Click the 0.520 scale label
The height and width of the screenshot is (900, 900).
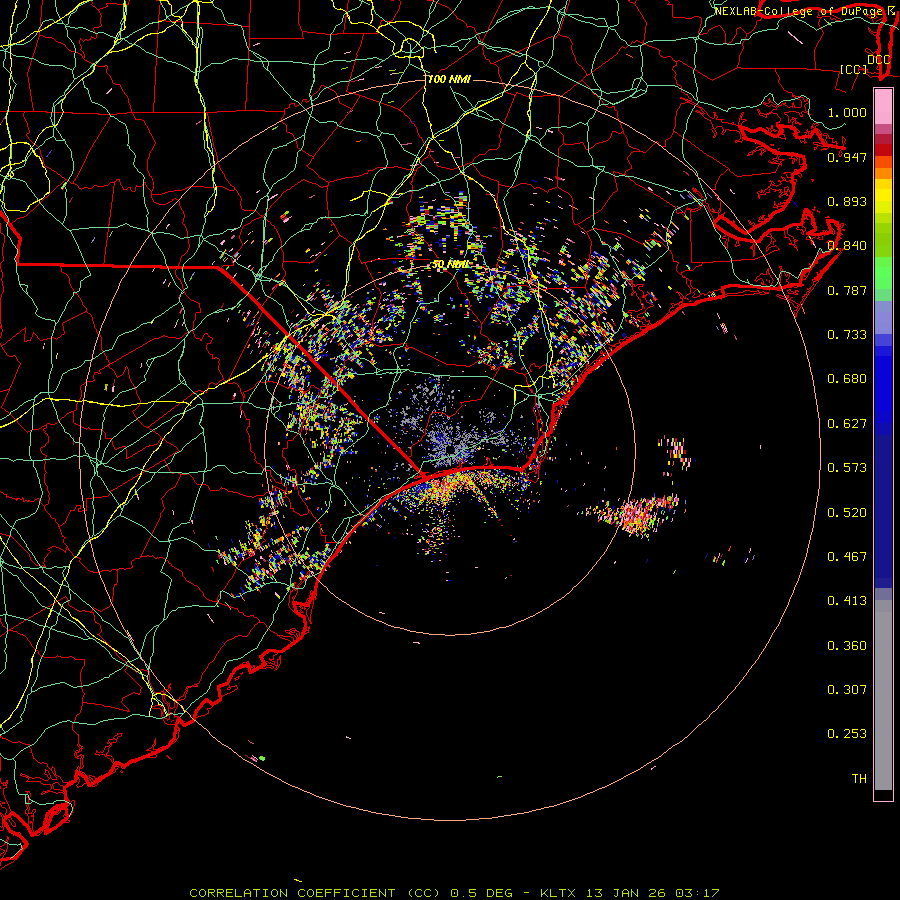click(x=847, y=513)
